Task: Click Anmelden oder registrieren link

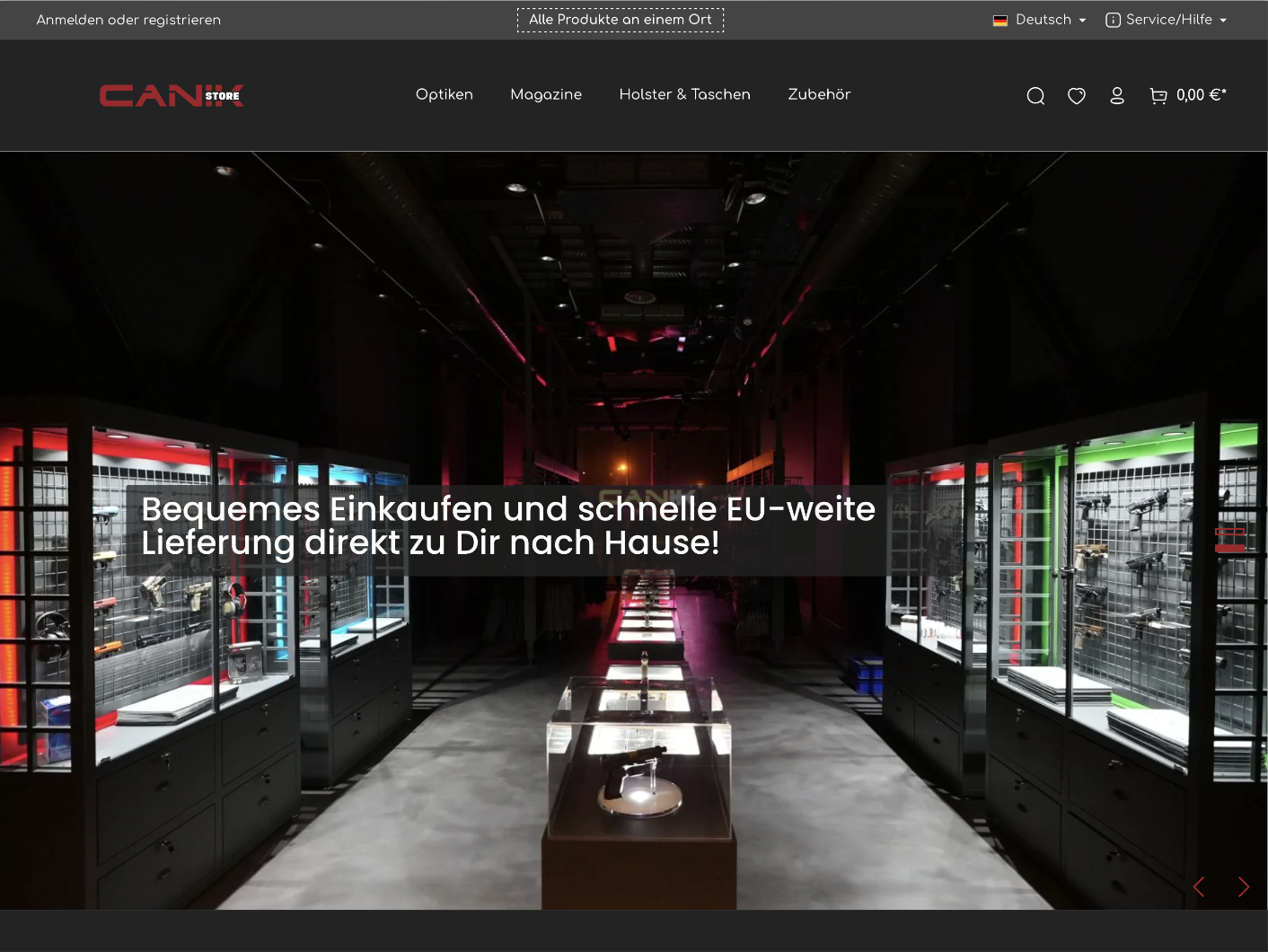Action: tap(128, 19)
